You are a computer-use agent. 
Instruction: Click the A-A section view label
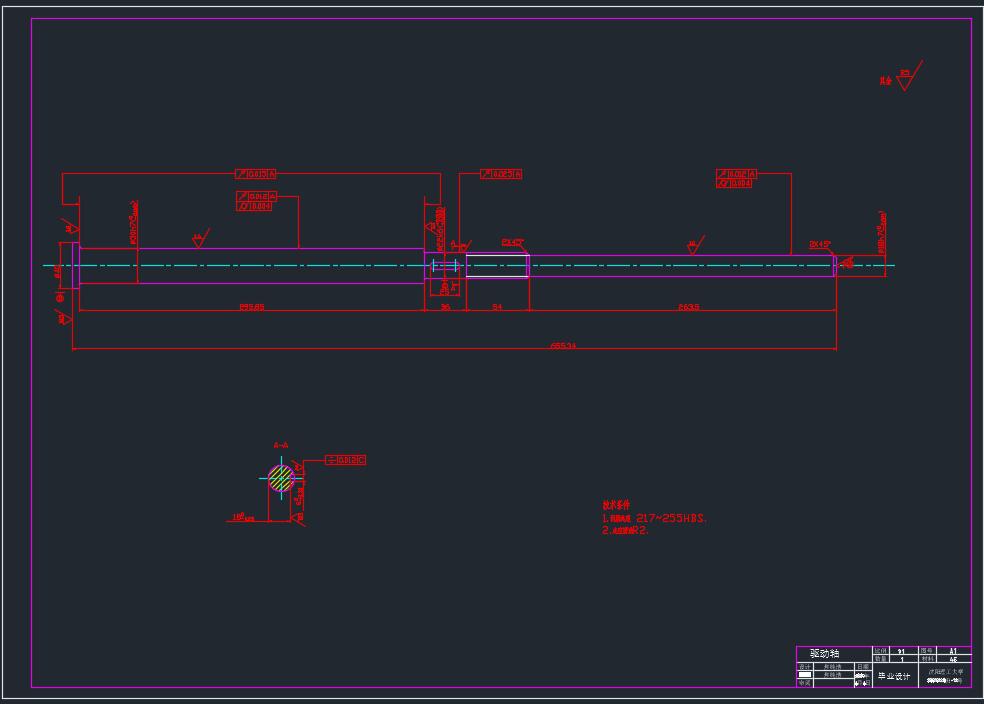tap(281, 445)
